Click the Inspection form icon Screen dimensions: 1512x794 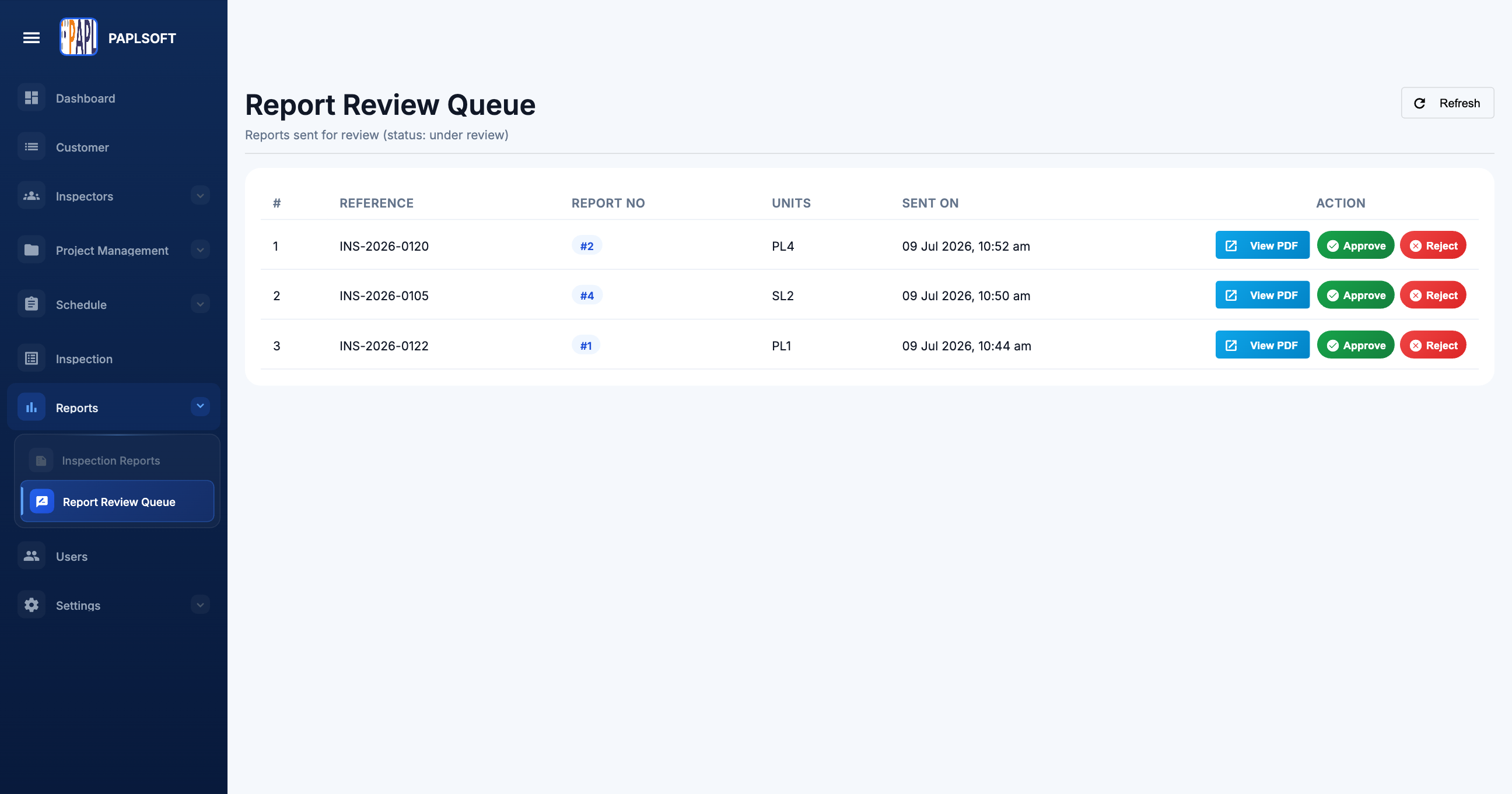[x=32, y=359]
